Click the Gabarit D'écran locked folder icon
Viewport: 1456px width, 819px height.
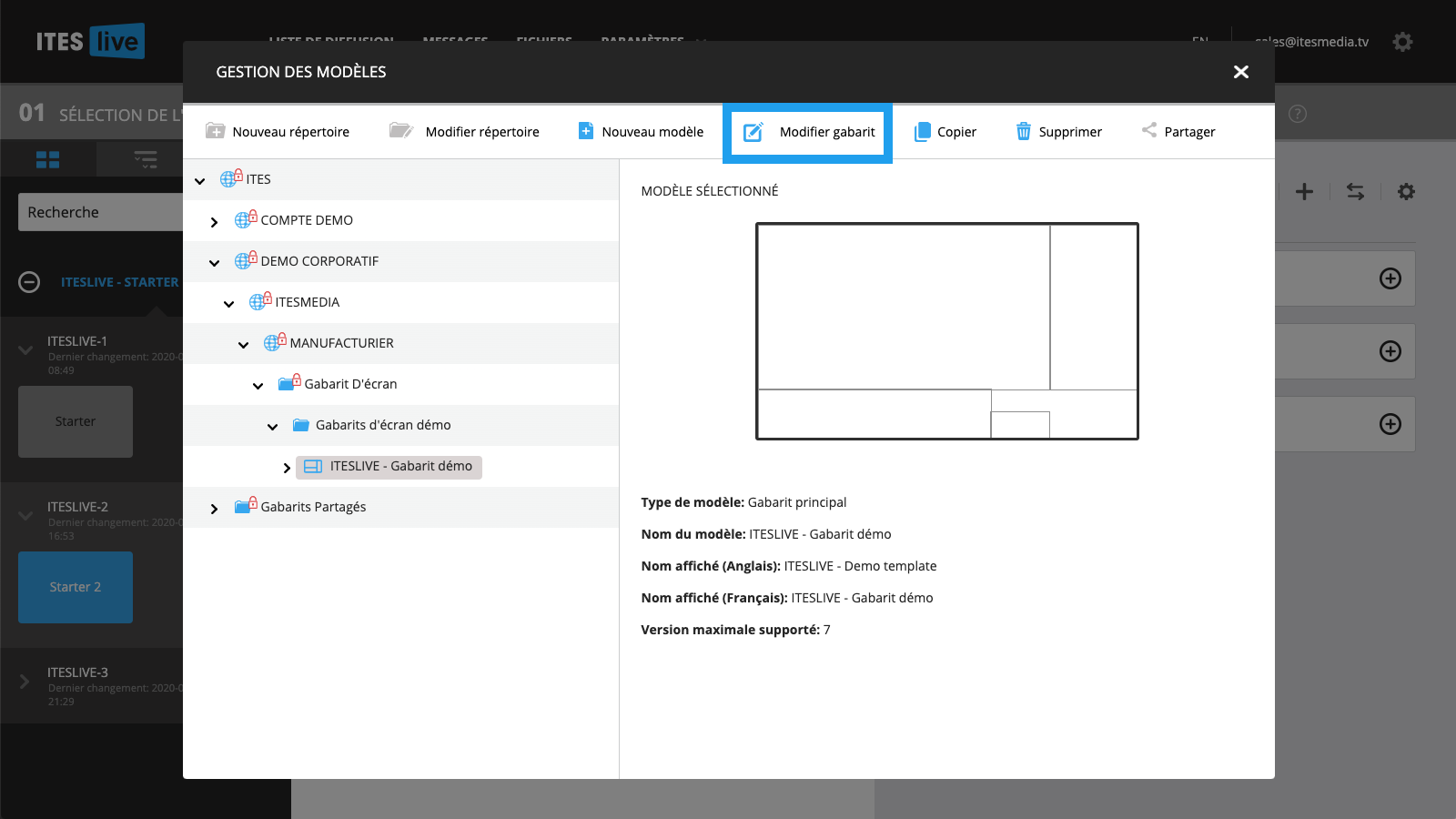pos(289,383)
